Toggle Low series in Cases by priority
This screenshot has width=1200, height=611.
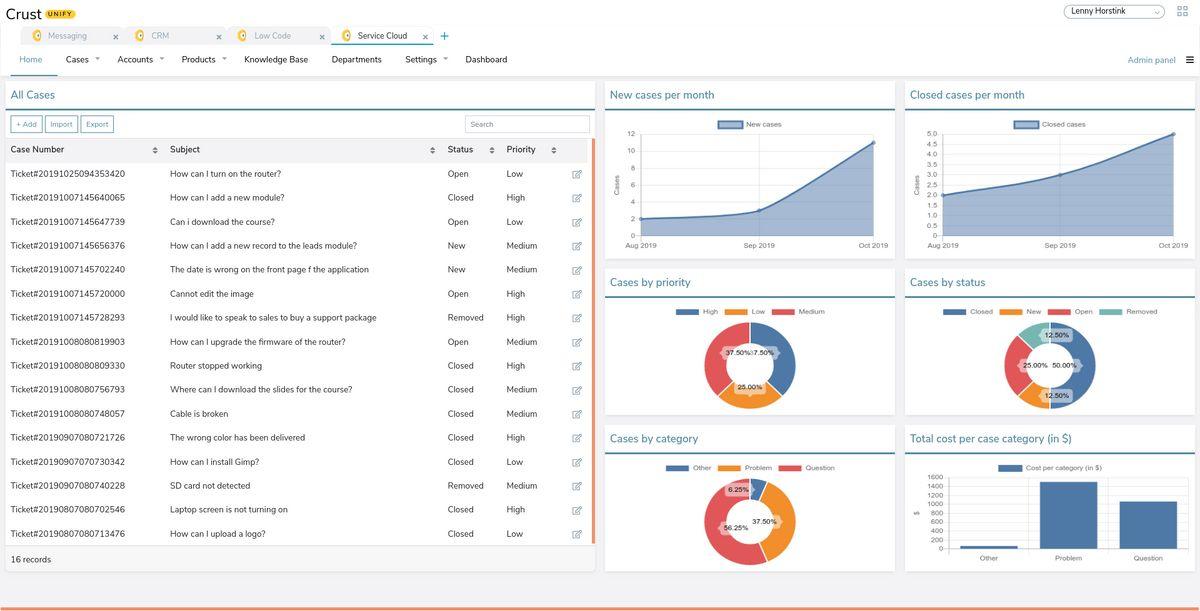[745, 311]
